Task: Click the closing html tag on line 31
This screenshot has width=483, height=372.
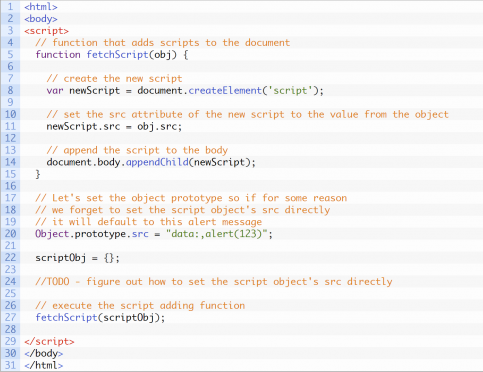Action: click(x=43, y=365)
